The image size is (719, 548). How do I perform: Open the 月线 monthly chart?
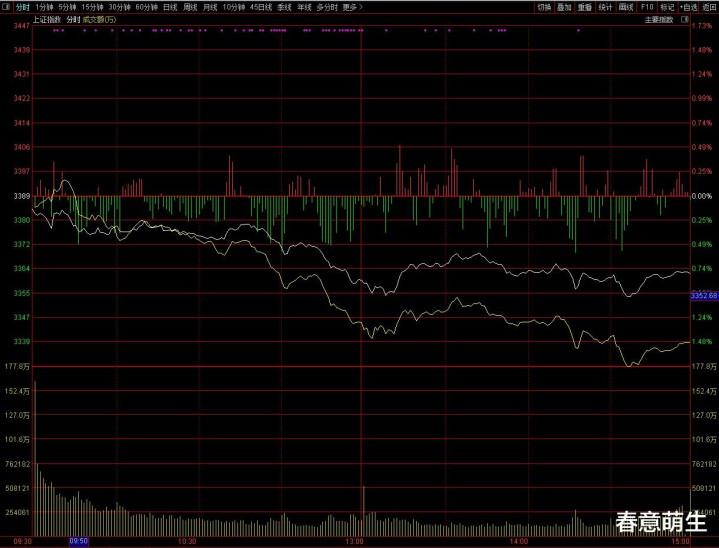coord(210,7)
